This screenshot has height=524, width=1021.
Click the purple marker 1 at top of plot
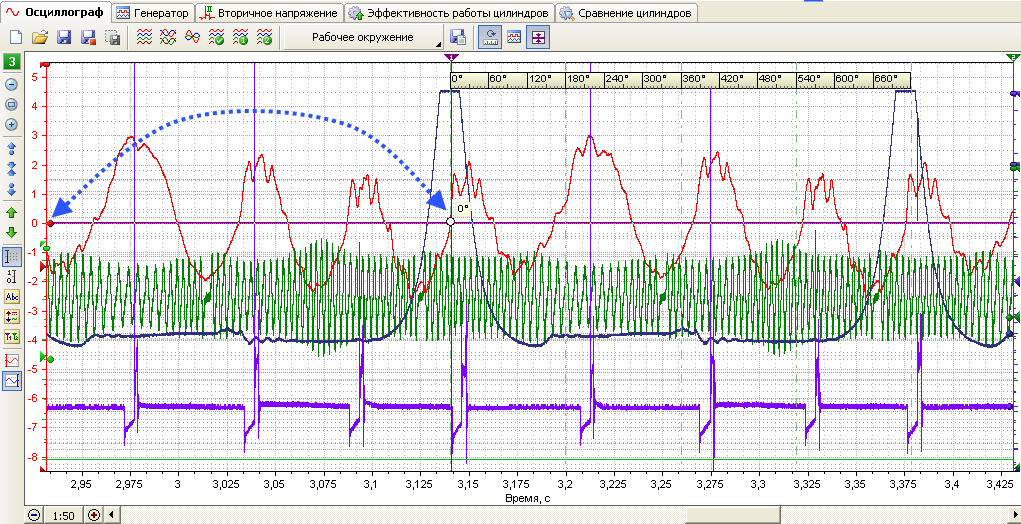click(x=451, y=59)
